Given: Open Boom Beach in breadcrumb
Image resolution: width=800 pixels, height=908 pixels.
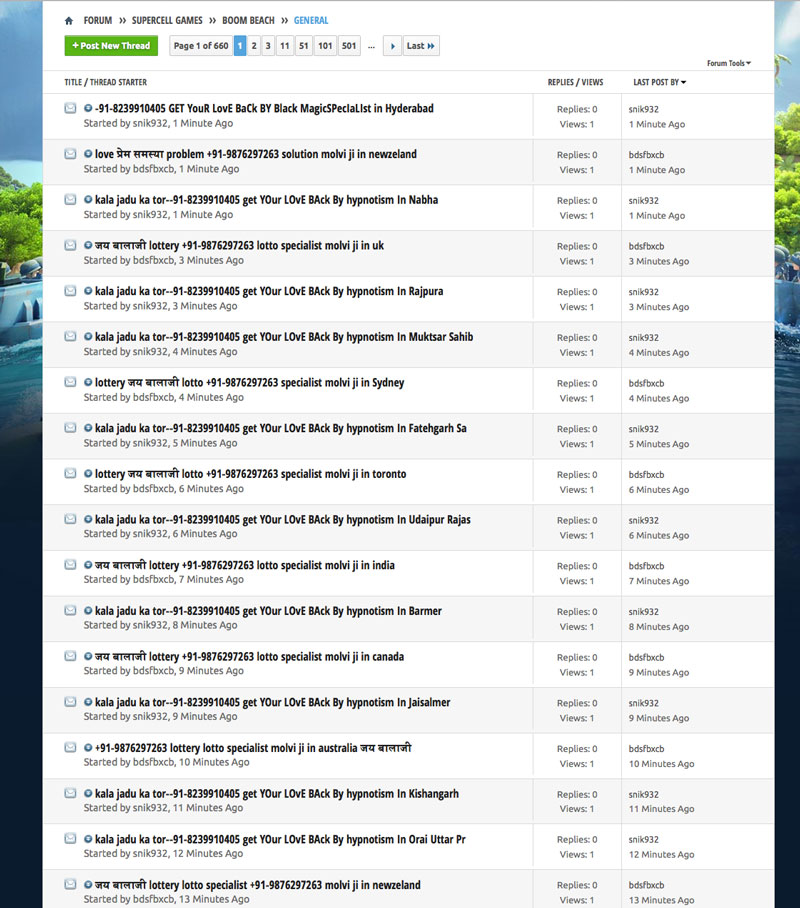Looking at the screenshot, I should [x=249, y=20].
